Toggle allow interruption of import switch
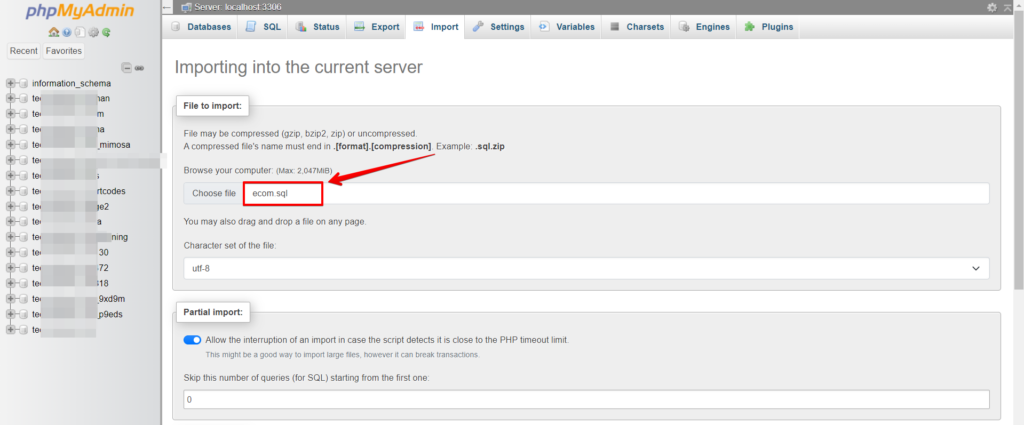 (192, 340)
